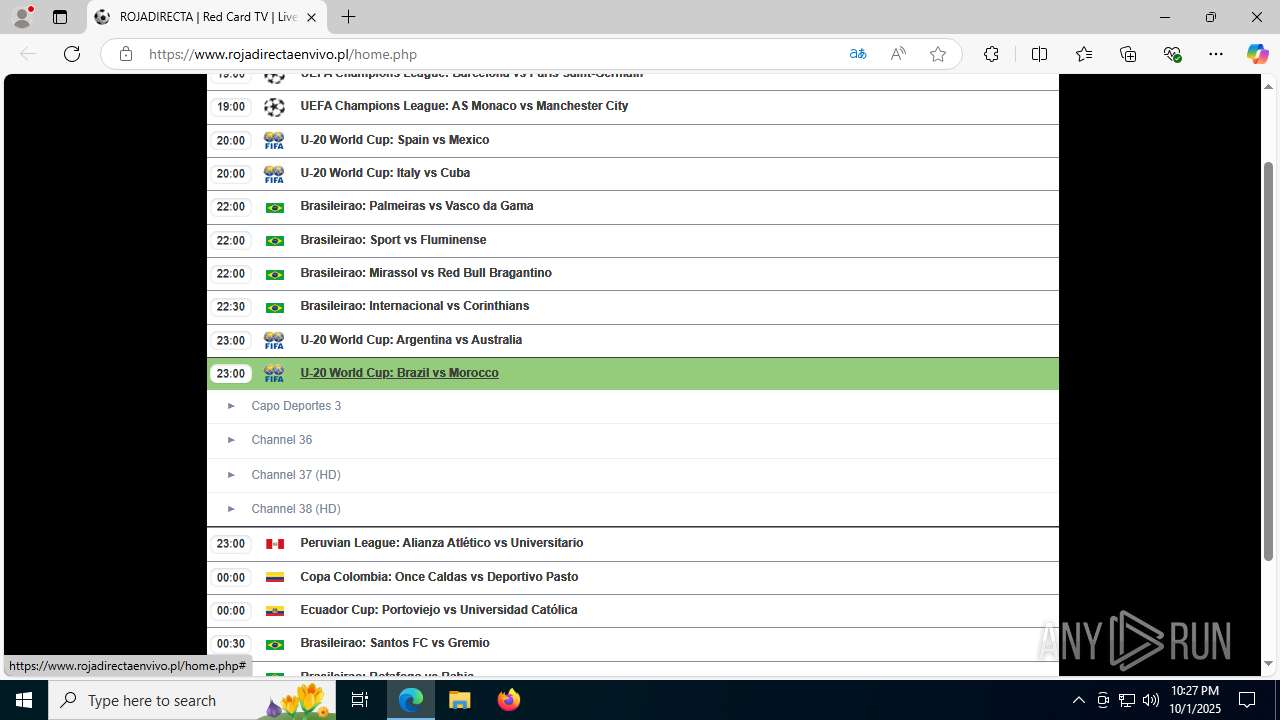Play the Channel 38 (HD) stream
Viewport: 1280px width, 720px height.
(x=296, y=509)
